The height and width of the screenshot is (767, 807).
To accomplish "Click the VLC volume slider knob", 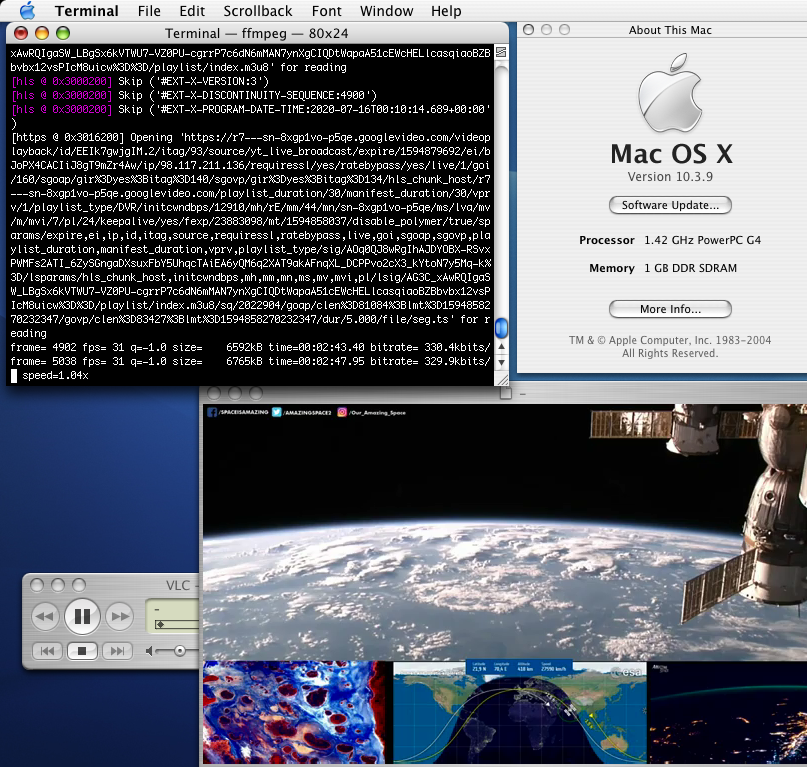I will (180, 651).
